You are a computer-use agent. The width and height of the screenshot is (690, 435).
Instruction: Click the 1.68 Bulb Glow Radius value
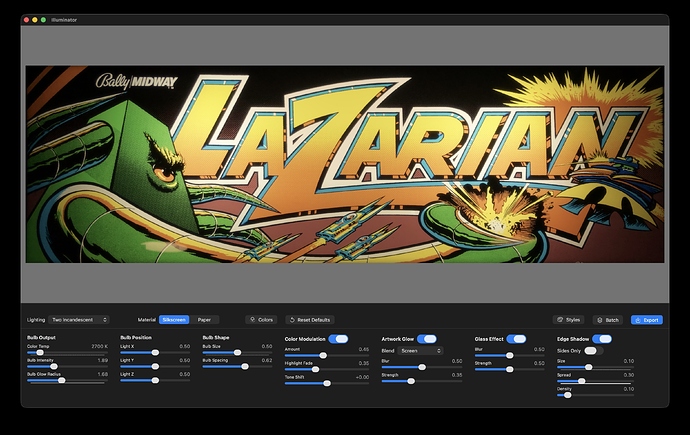tap(103, 374)
